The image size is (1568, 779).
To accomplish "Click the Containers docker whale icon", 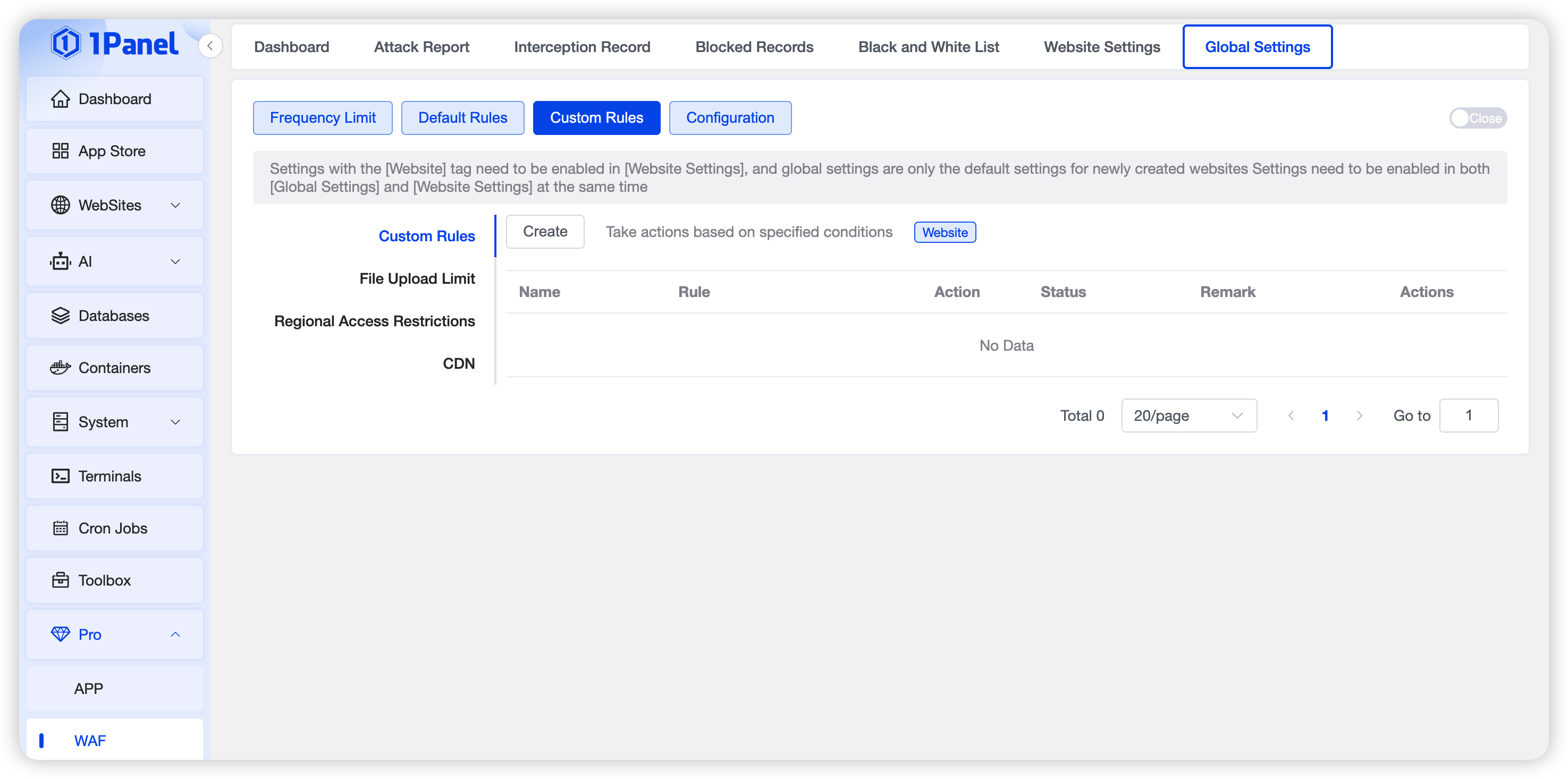I will [60, 368].
